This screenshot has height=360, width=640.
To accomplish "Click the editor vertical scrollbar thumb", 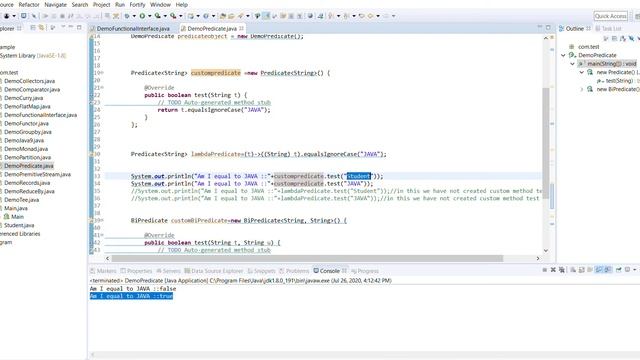I will tap(546, 143).
